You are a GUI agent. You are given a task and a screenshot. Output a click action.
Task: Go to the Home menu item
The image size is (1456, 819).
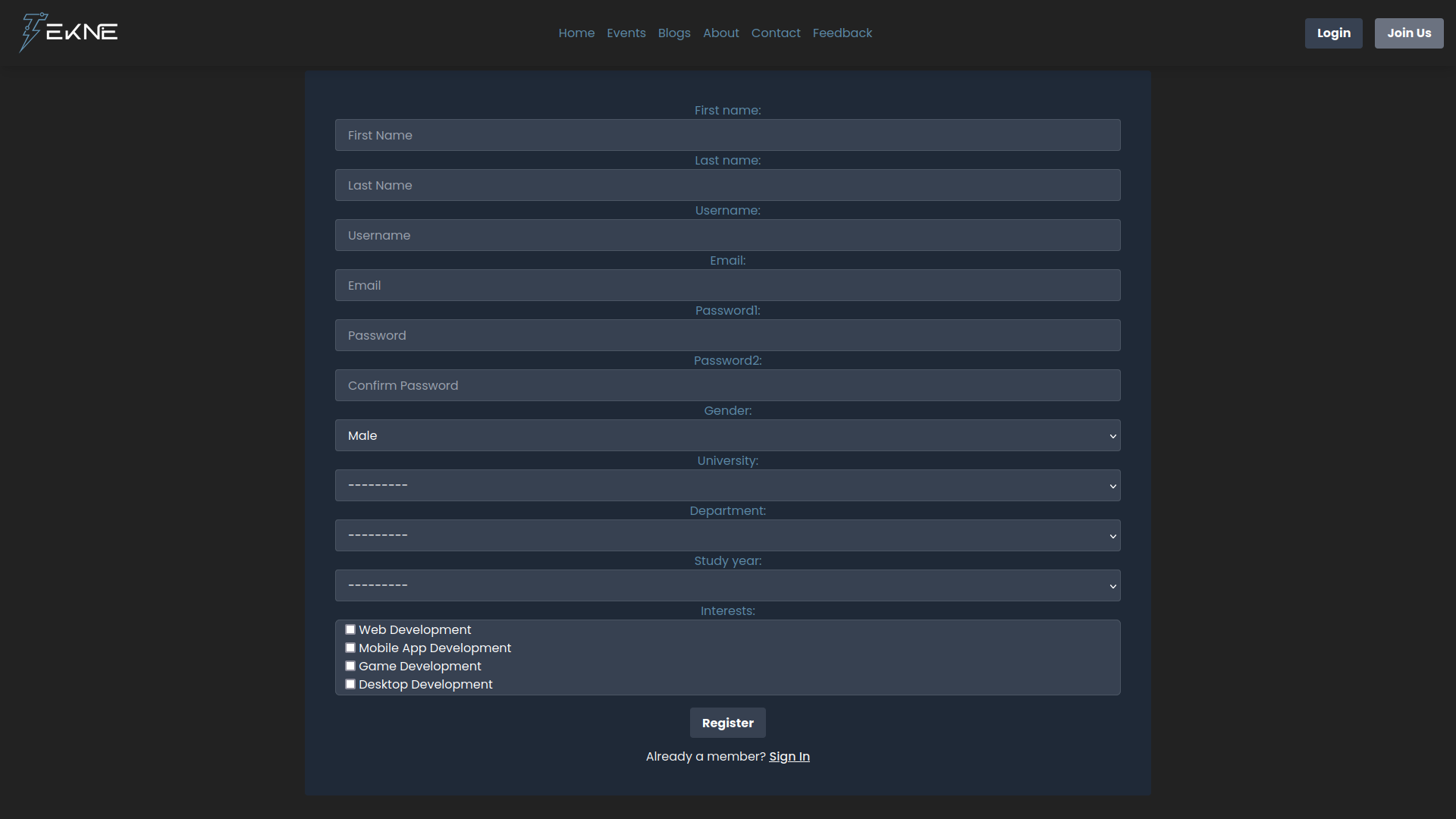click(576, 33)
